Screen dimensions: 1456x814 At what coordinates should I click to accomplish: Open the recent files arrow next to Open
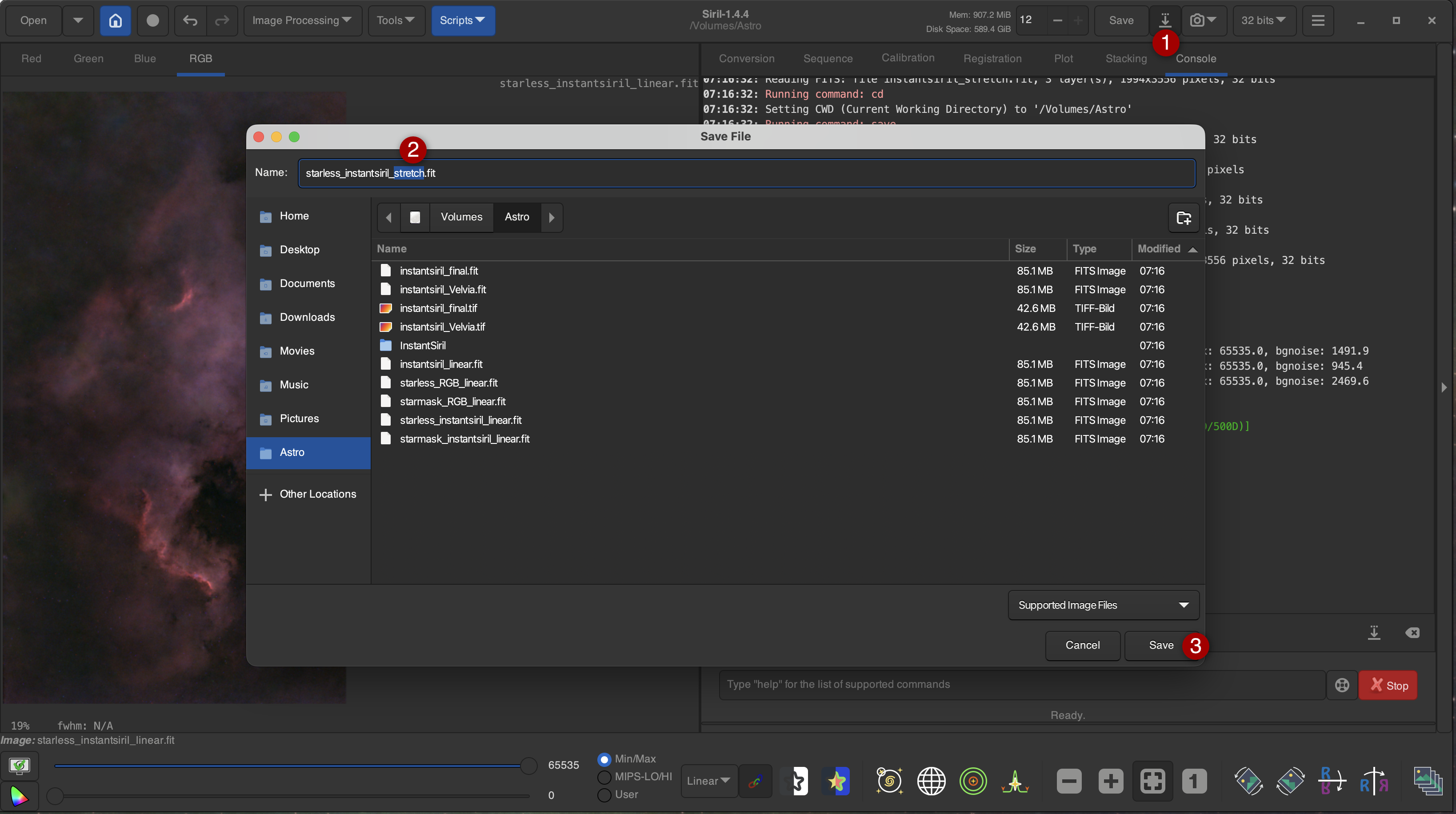point(78,21)
